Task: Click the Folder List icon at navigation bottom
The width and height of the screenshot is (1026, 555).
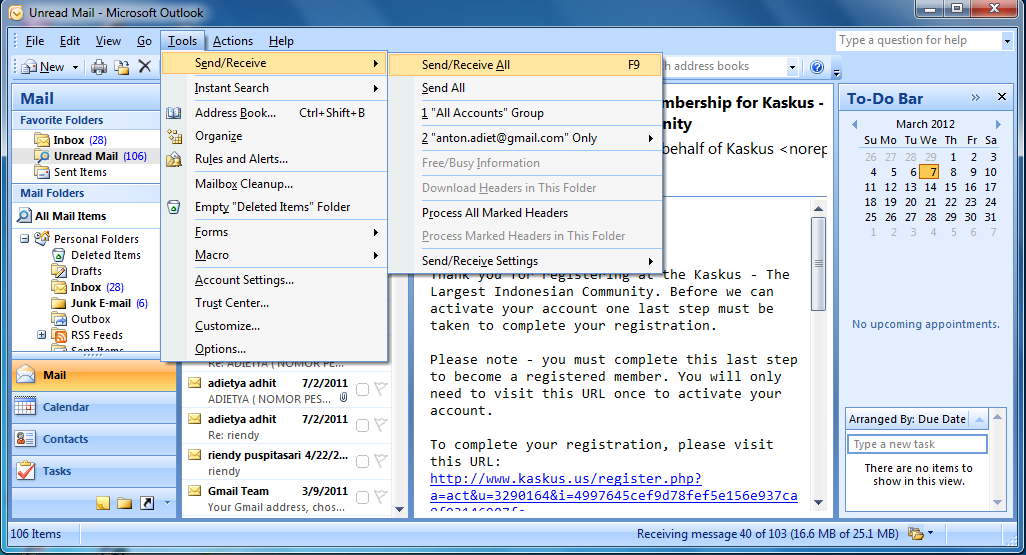Action: tap(124, 503)
